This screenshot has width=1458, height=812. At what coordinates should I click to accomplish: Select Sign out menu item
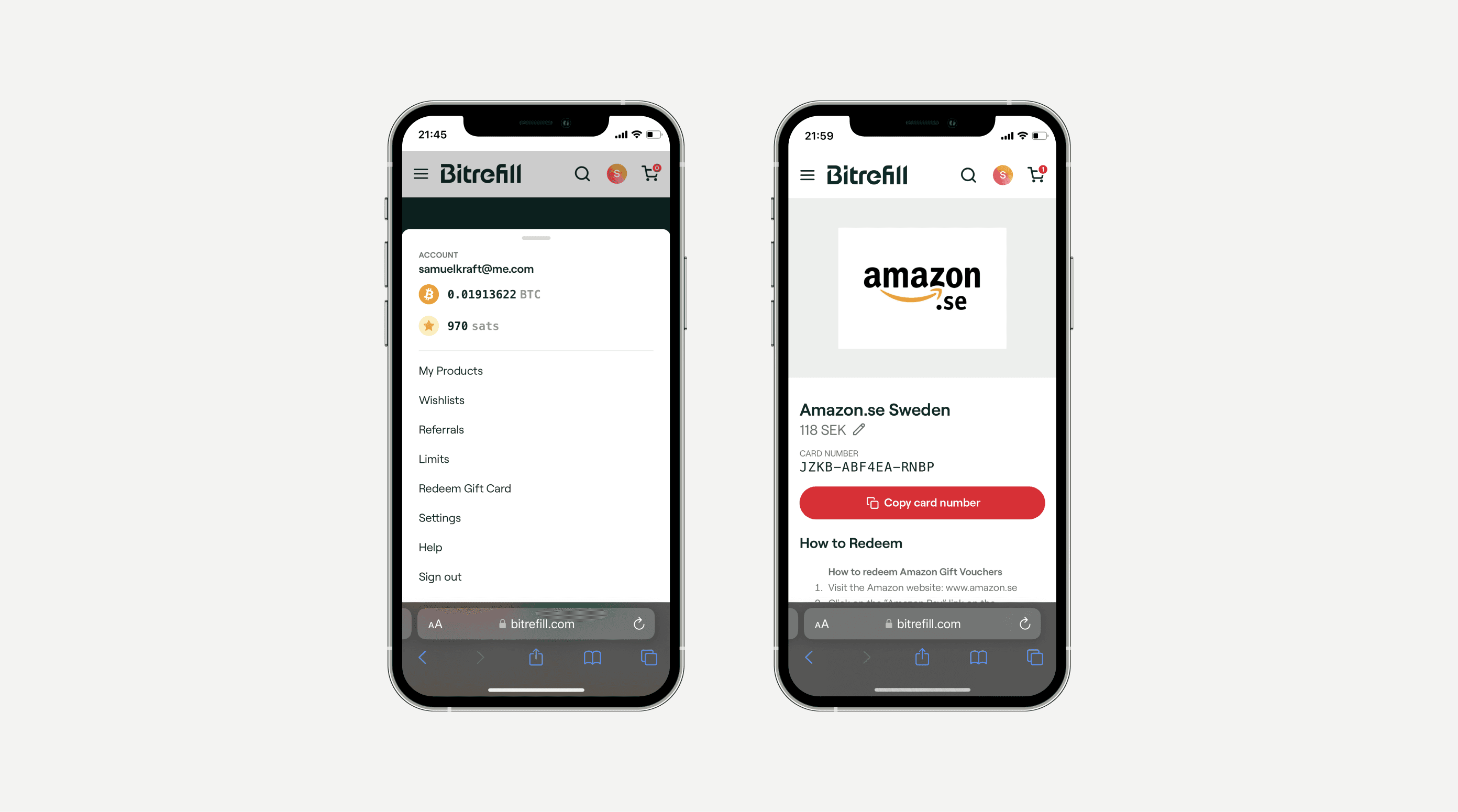[440, 575]
